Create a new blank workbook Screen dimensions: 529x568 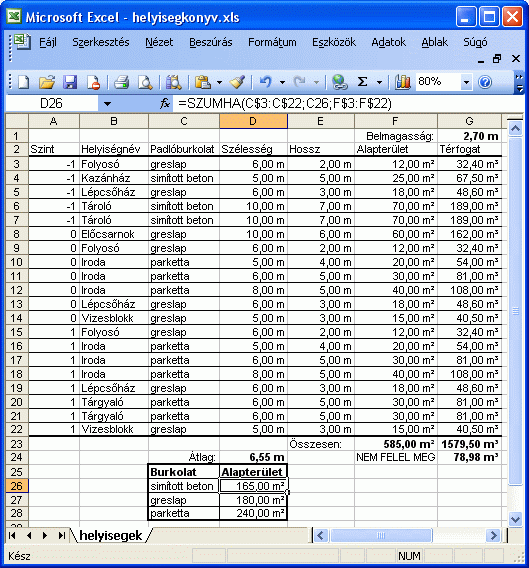click(24, 82)
